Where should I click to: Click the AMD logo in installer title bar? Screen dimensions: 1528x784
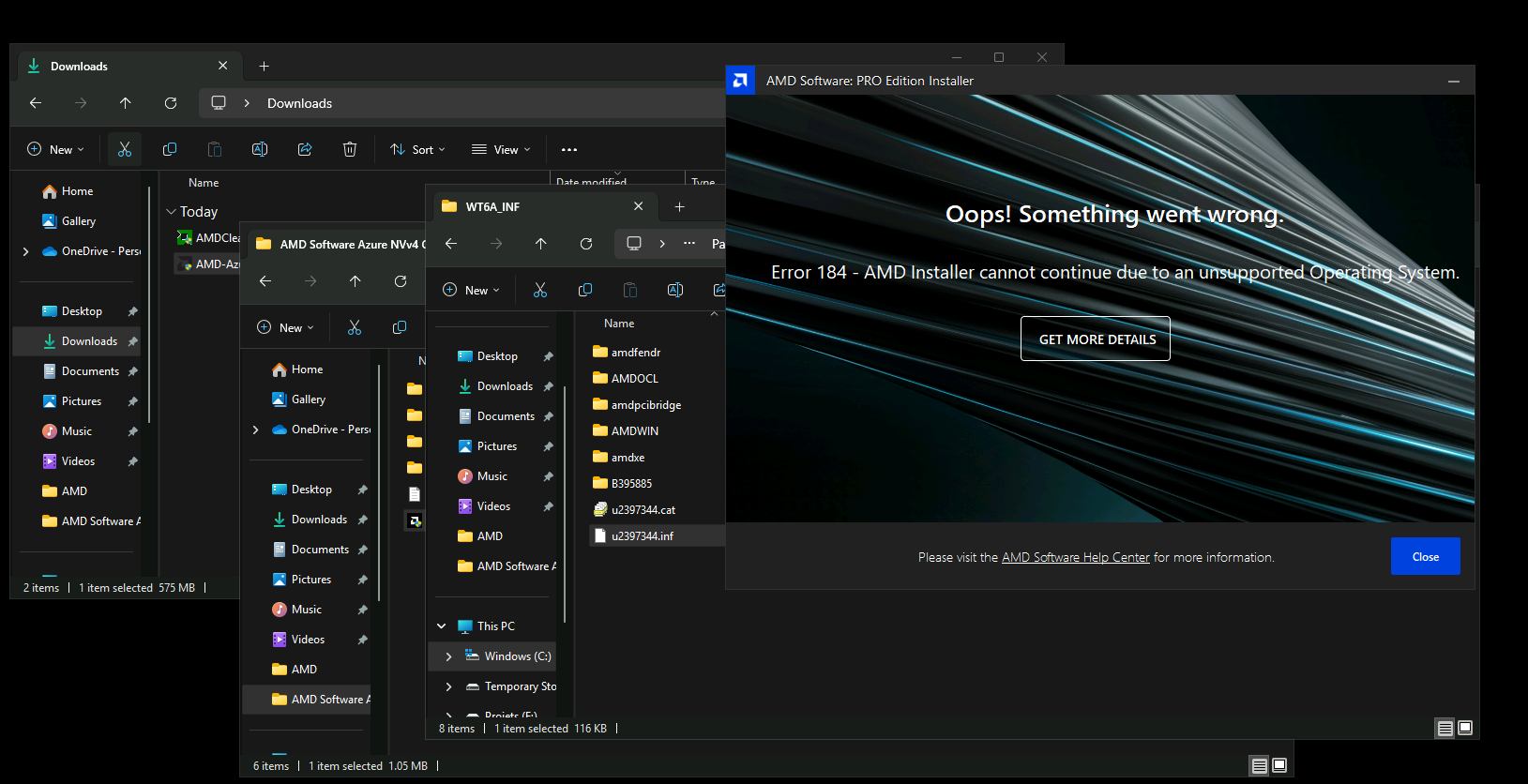(x=740, y=81)
